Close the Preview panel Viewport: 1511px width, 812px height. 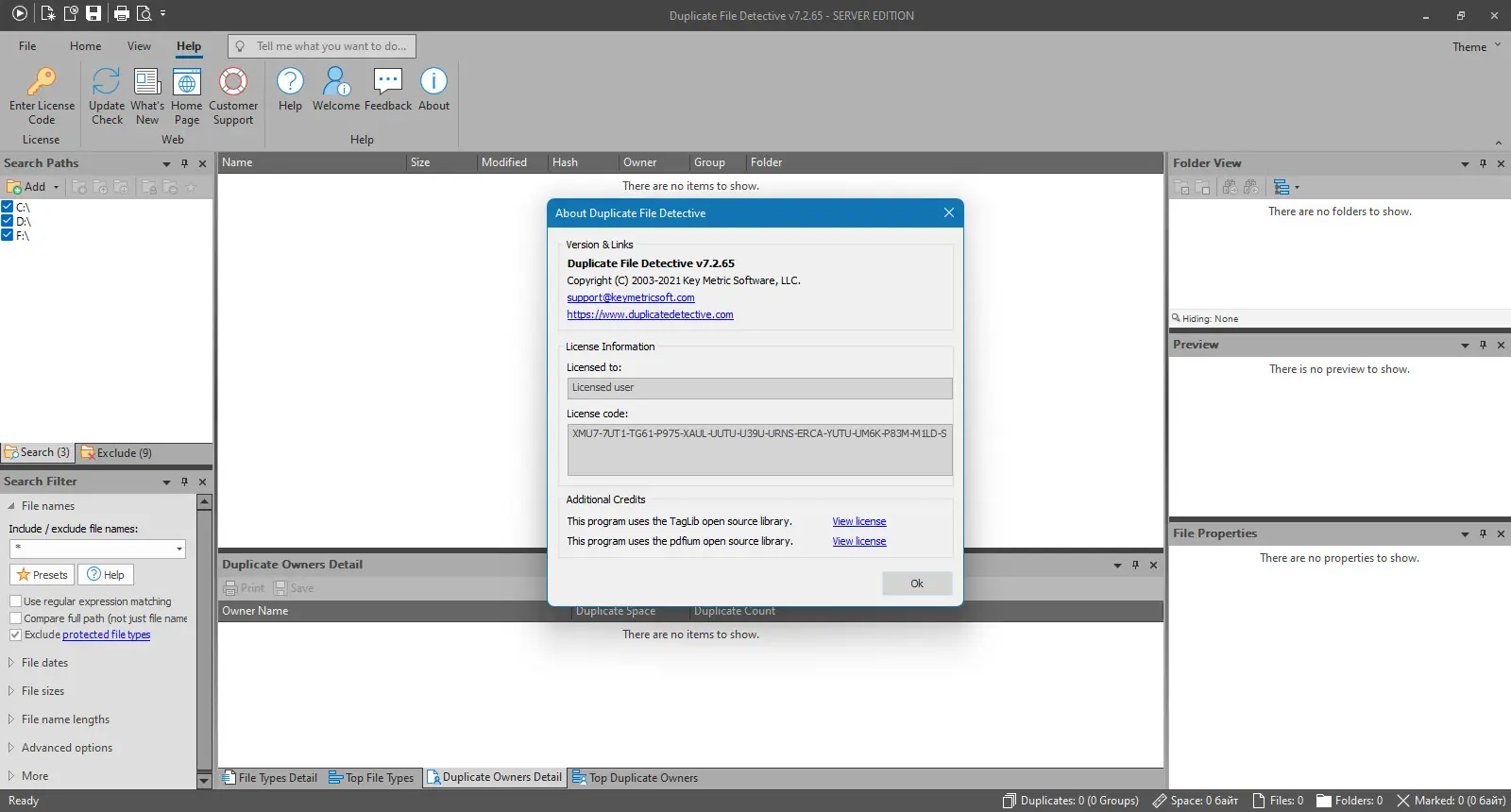pos(1501,345)
